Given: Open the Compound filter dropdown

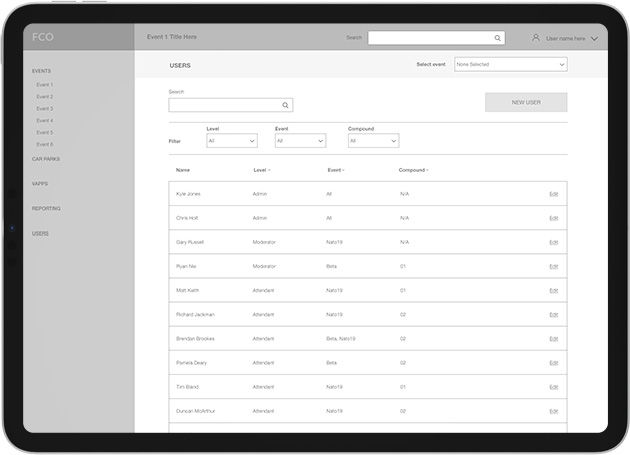Looking at the screenshot, I should click(x=373, y=141).
